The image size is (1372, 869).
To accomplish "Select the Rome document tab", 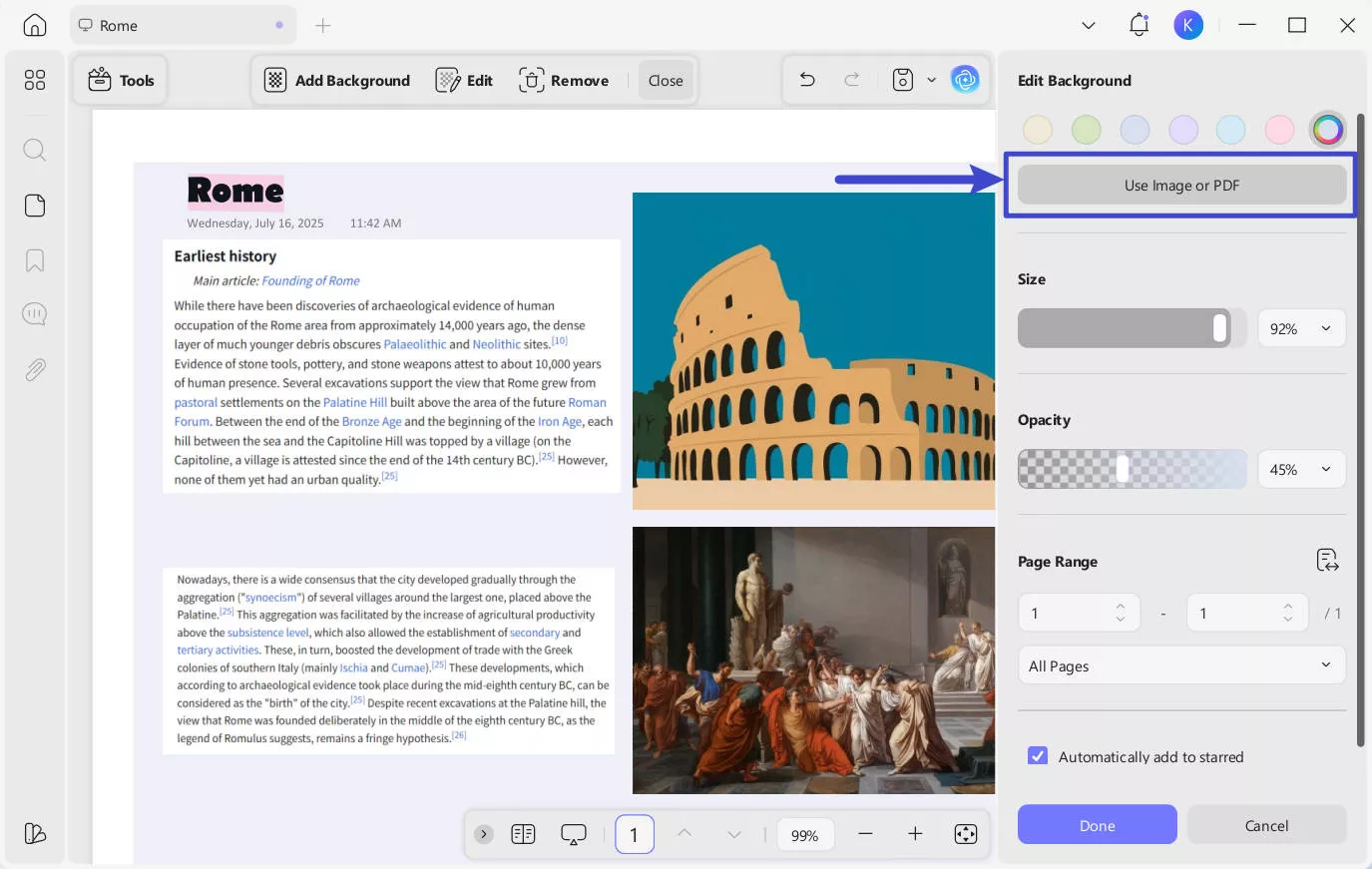I will tap(182, 26).
